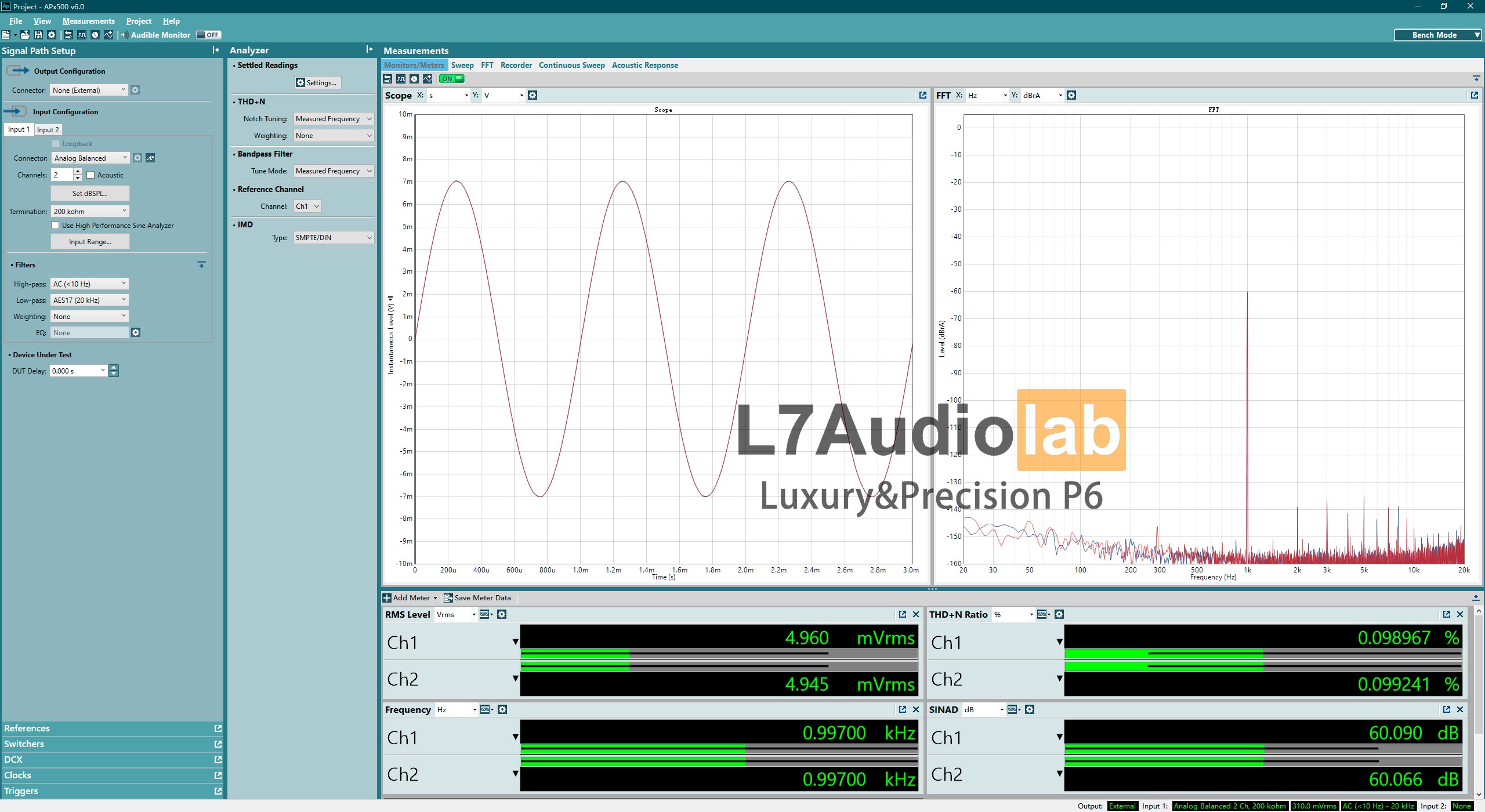Viewport: 1485px width, 812px height.
Task: Click the DUT Delay 0.000 s field
Action: click(78, 371)
